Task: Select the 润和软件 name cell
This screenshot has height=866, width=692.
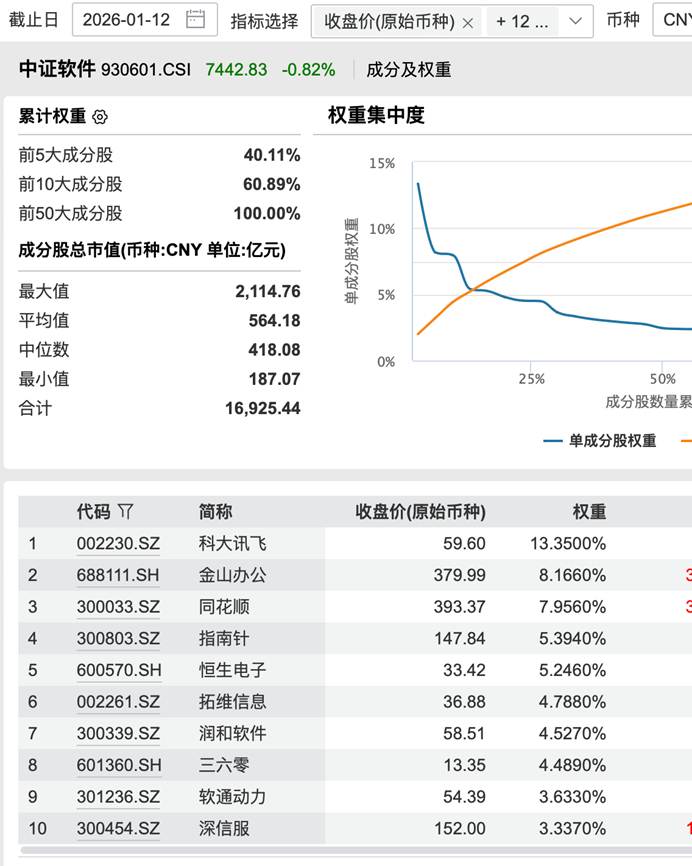Action: tap(233, 733)
